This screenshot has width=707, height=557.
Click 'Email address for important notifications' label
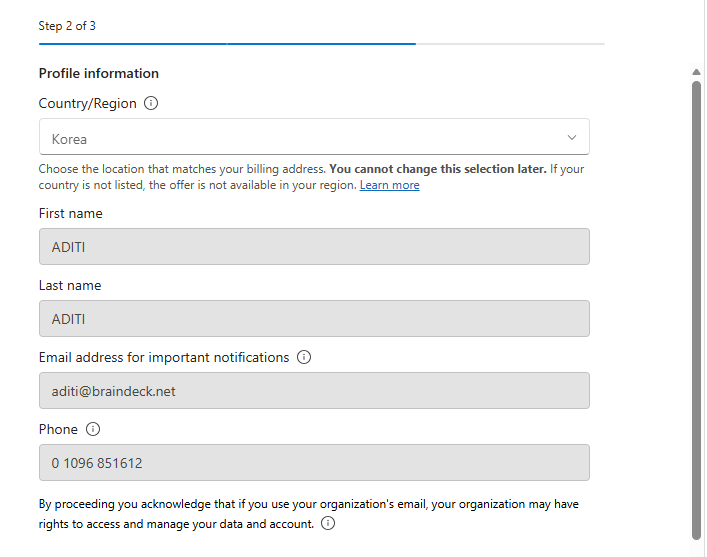point(164,357)
